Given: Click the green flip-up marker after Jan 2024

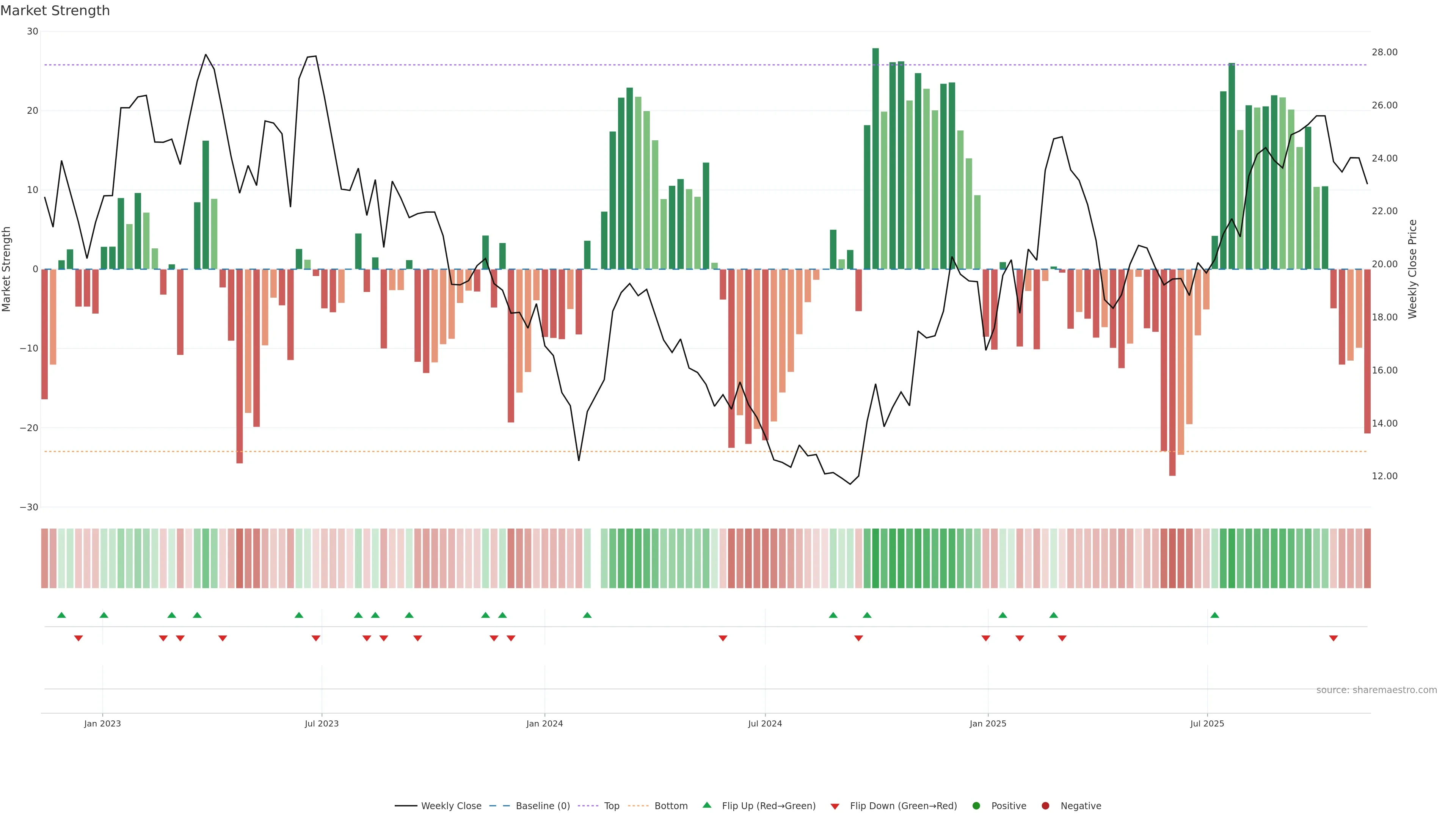Looking at the screenshot, I should point(587,615).
